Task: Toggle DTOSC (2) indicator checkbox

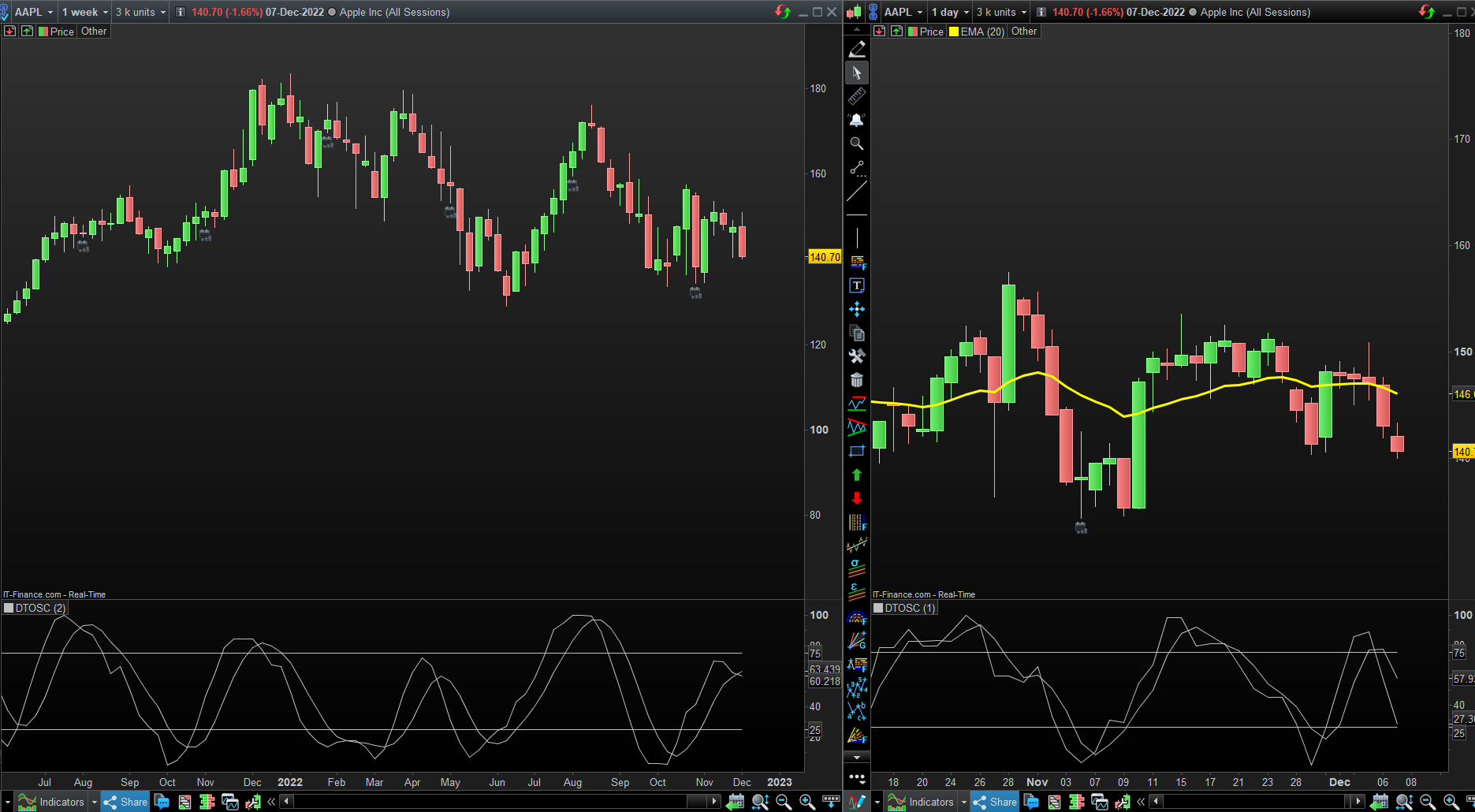Action: [x=9, y=608]
